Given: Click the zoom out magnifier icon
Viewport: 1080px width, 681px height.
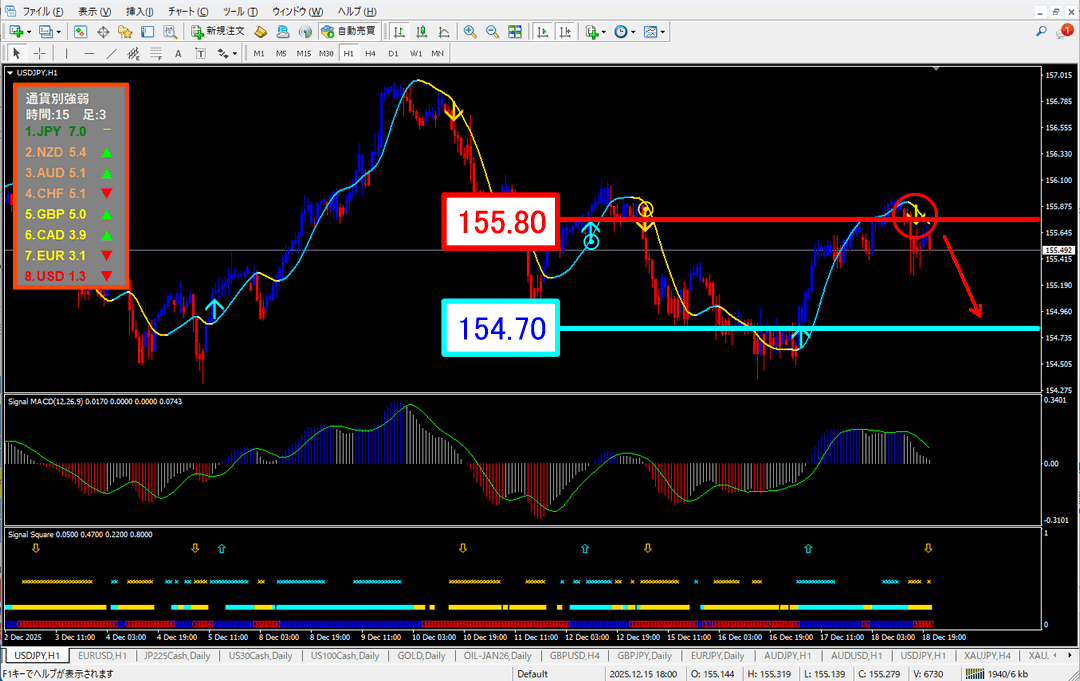Looking at the screenshot, I should [491, 31].
